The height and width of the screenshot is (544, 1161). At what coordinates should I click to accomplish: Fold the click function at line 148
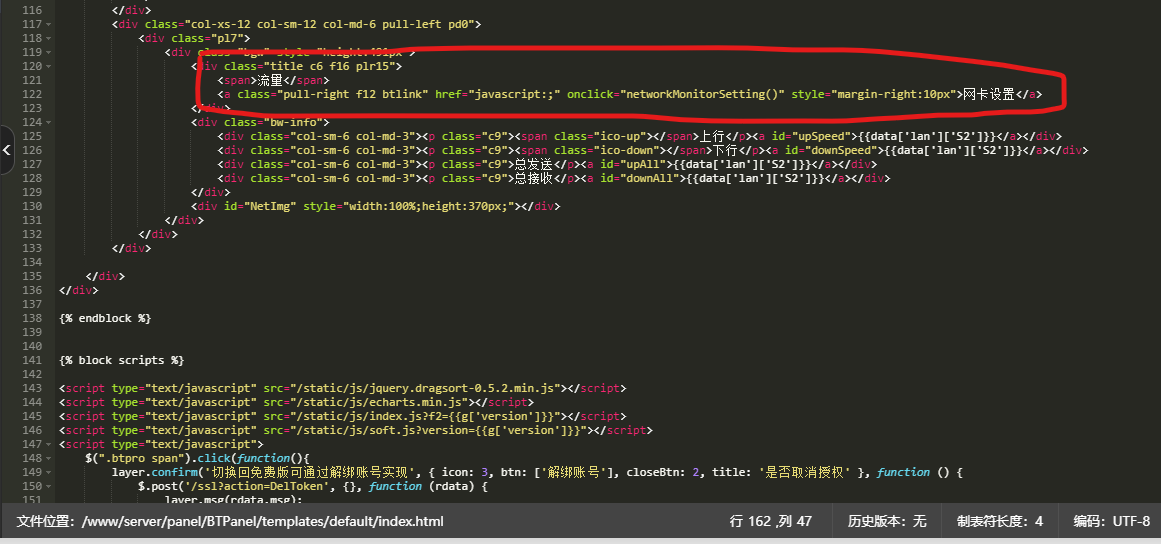pos(48,458)
